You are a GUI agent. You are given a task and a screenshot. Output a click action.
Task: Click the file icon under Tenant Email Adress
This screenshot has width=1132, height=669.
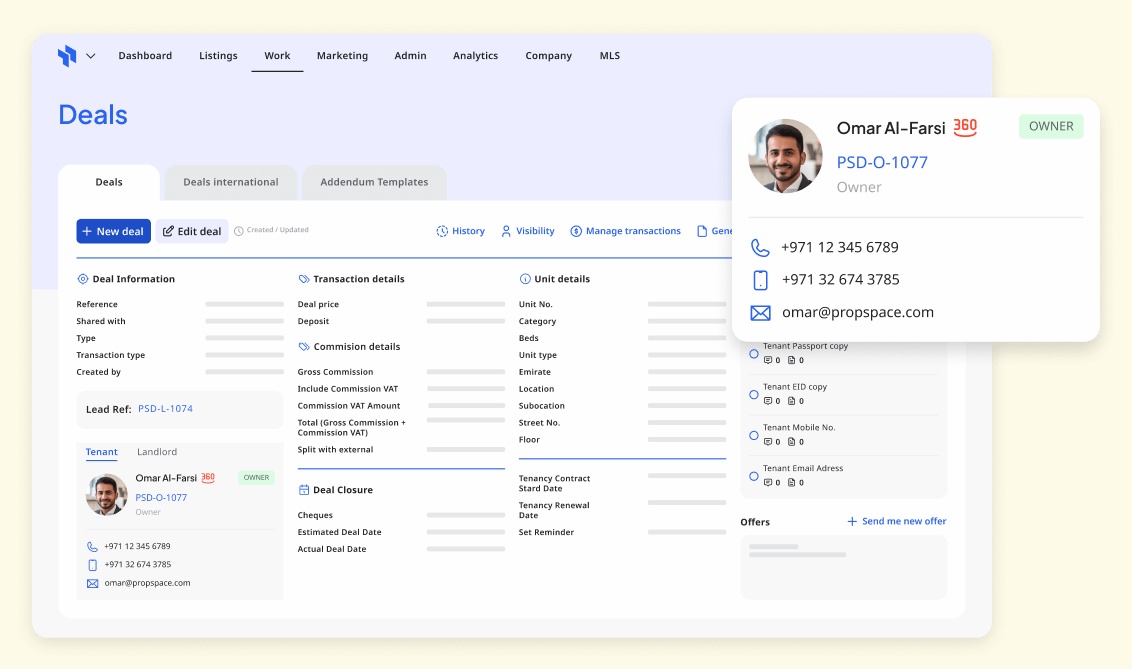791,483
